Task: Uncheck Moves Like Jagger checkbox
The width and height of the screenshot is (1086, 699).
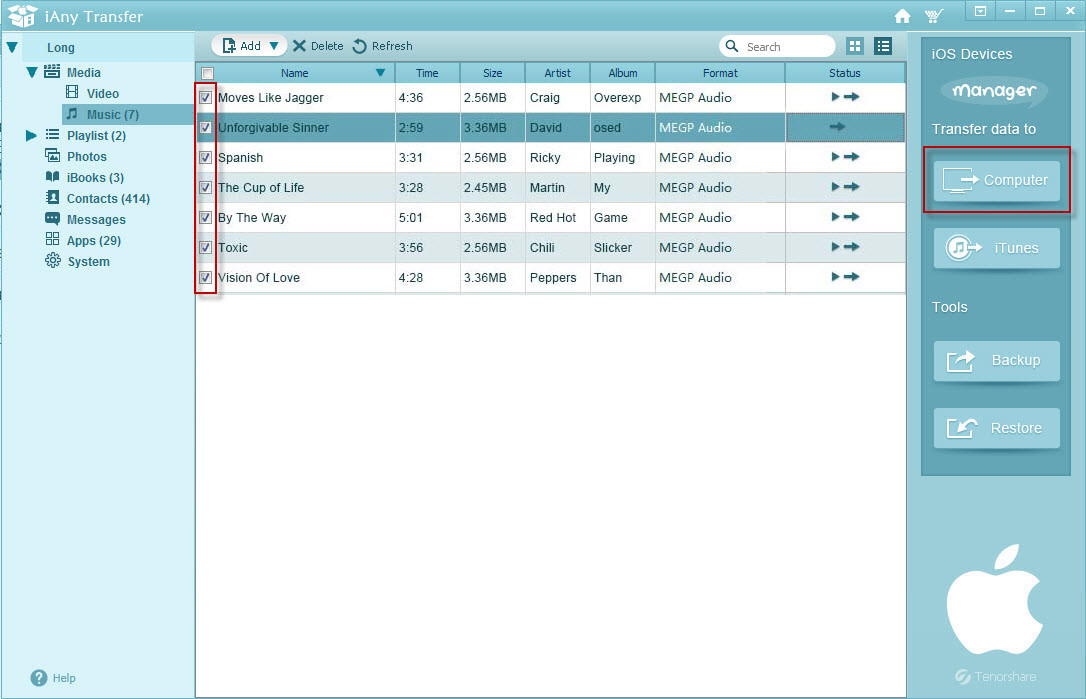Action: point(206,98)
